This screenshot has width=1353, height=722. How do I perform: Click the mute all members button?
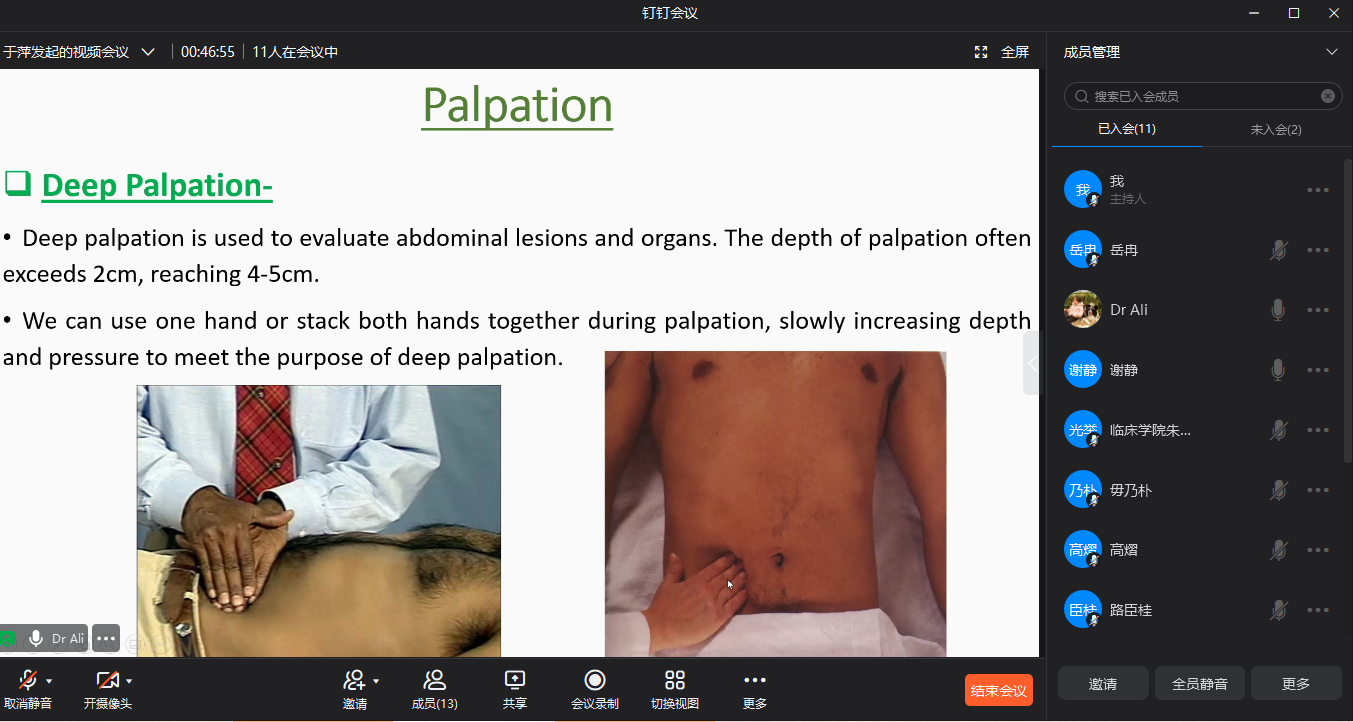coord(1199,684)
